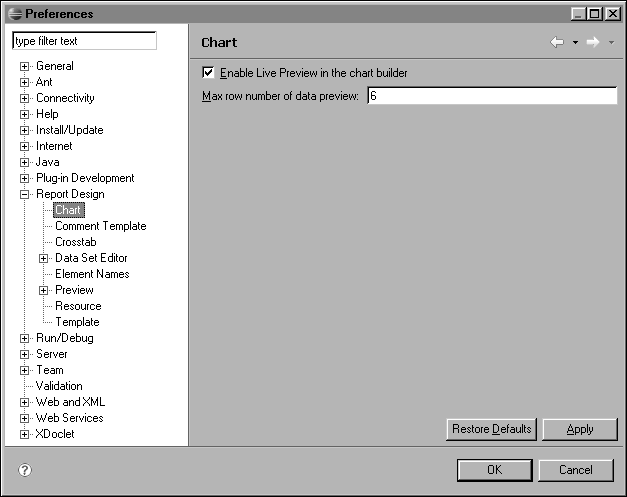Expand the Preview subnode
This screenshot has width=627, height=497.
[44, 290]
